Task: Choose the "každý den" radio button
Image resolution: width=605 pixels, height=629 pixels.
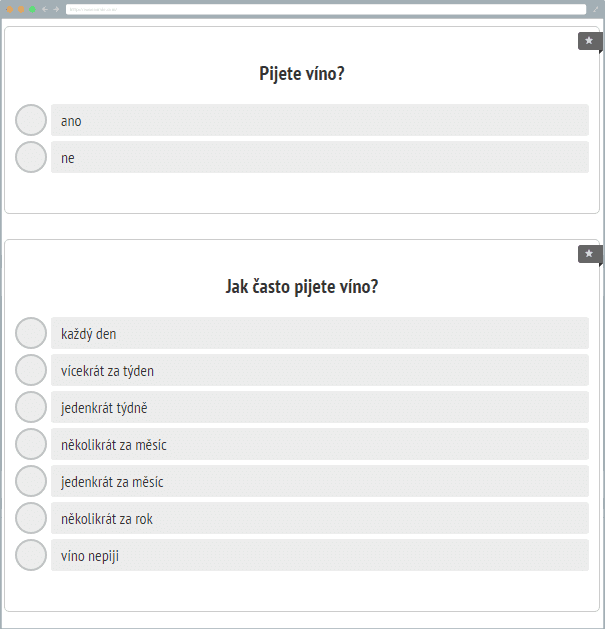Action: pyautogui.click(x=31, y=333)
